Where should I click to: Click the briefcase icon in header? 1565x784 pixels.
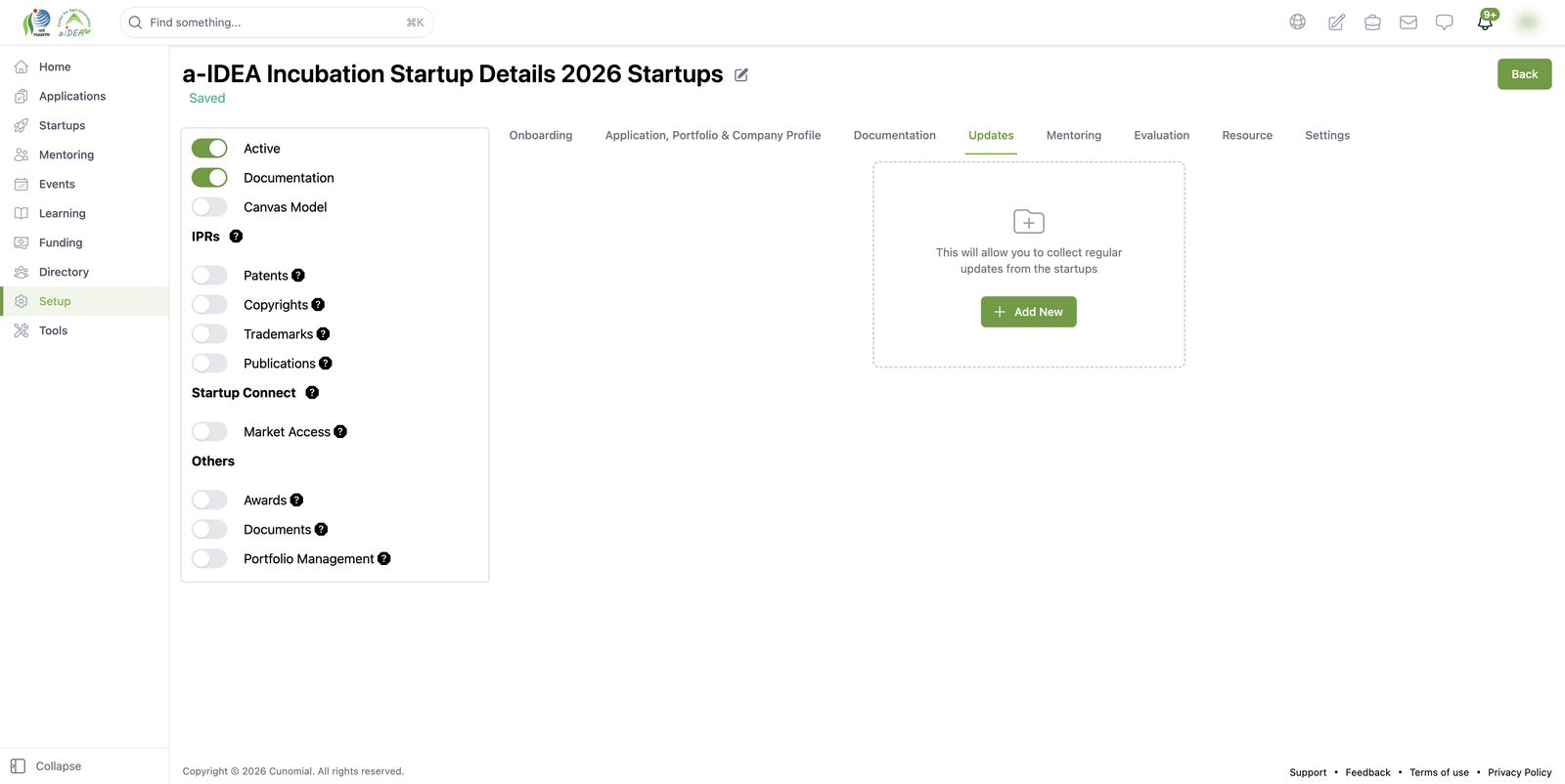coord(1372,22)
